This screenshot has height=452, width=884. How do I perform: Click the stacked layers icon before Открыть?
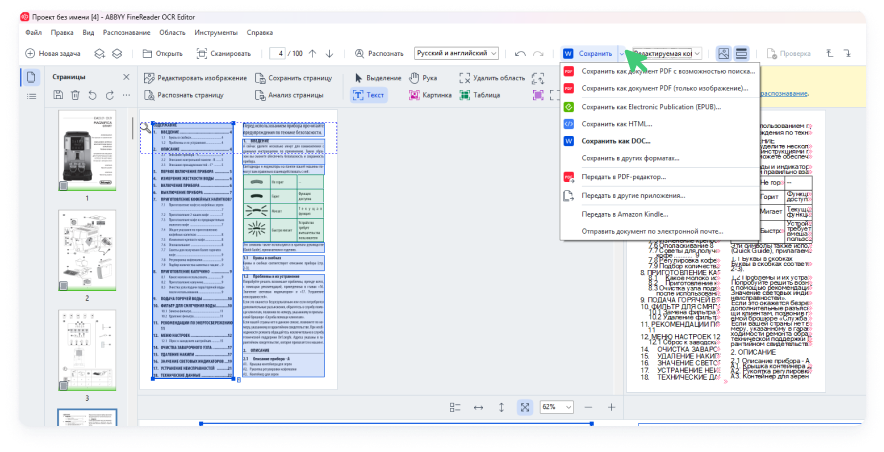point(117,54)
